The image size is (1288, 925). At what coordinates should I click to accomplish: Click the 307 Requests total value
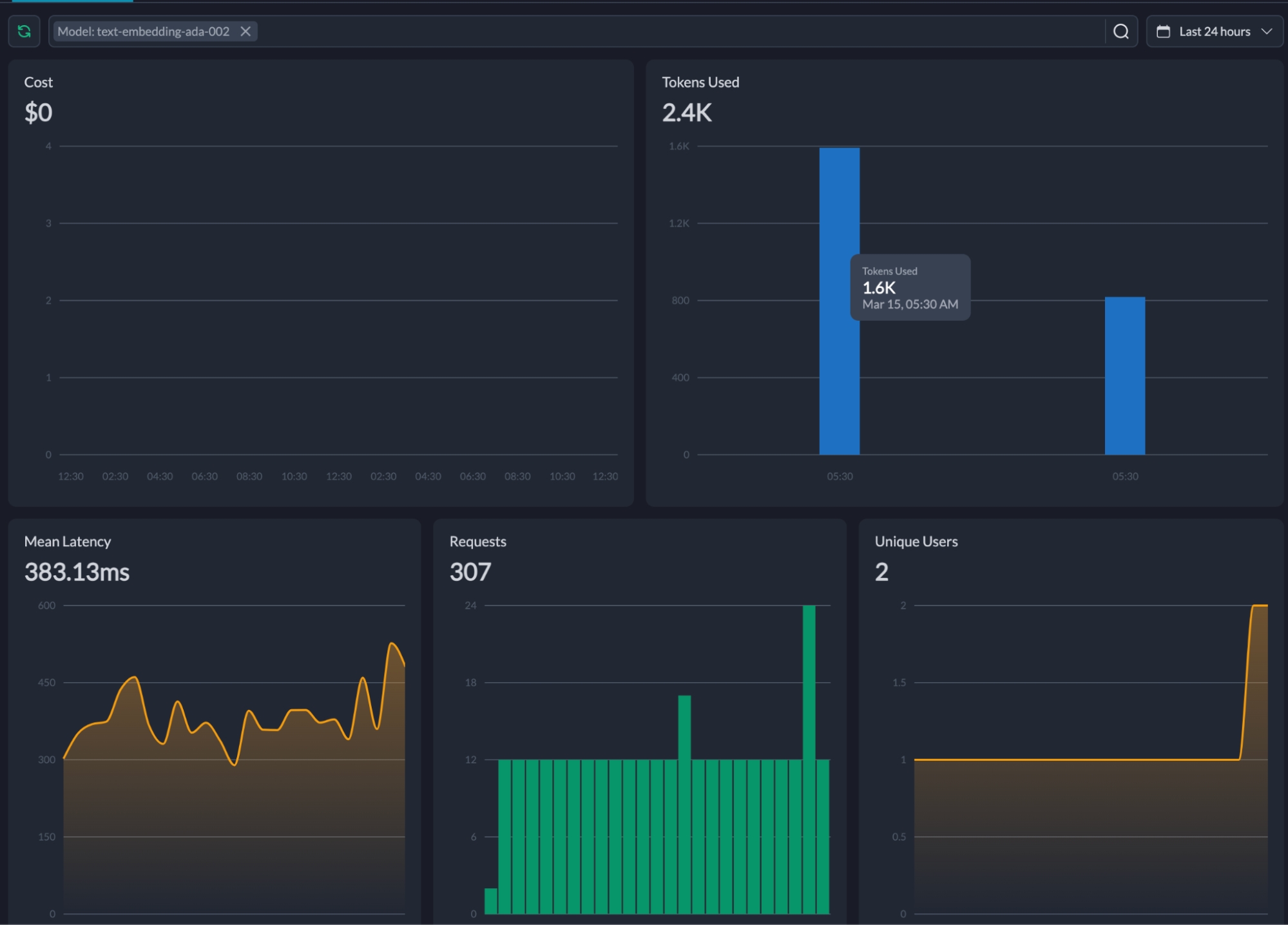470,571
